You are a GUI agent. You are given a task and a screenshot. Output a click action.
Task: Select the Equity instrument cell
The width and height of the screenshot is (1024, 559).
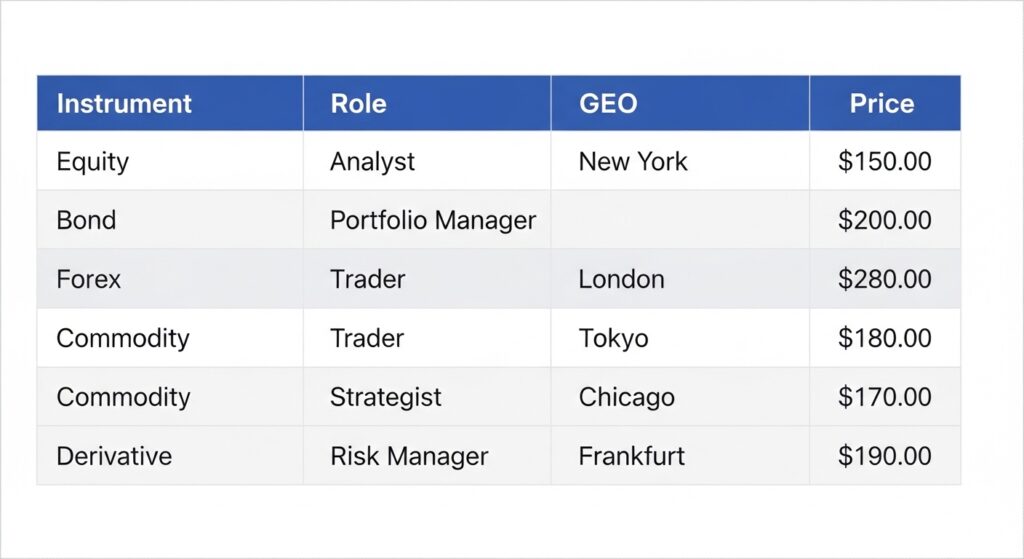pyautogui.click(x=93, y=162)
